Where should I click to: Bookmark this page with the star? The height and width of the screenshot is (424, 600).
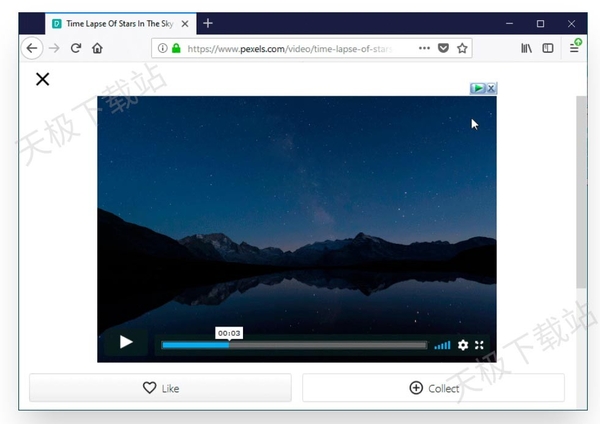(x=462, y=48)
